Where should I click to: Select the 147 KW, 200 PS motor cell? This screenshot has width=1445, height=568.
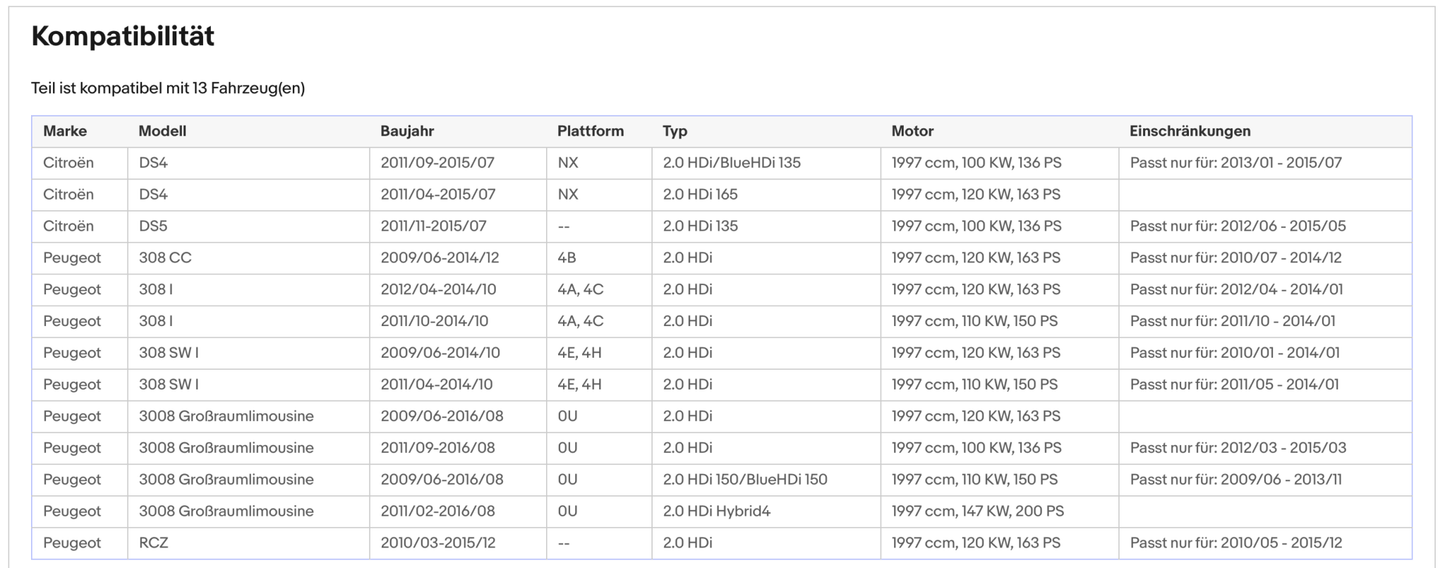[977, 511]
